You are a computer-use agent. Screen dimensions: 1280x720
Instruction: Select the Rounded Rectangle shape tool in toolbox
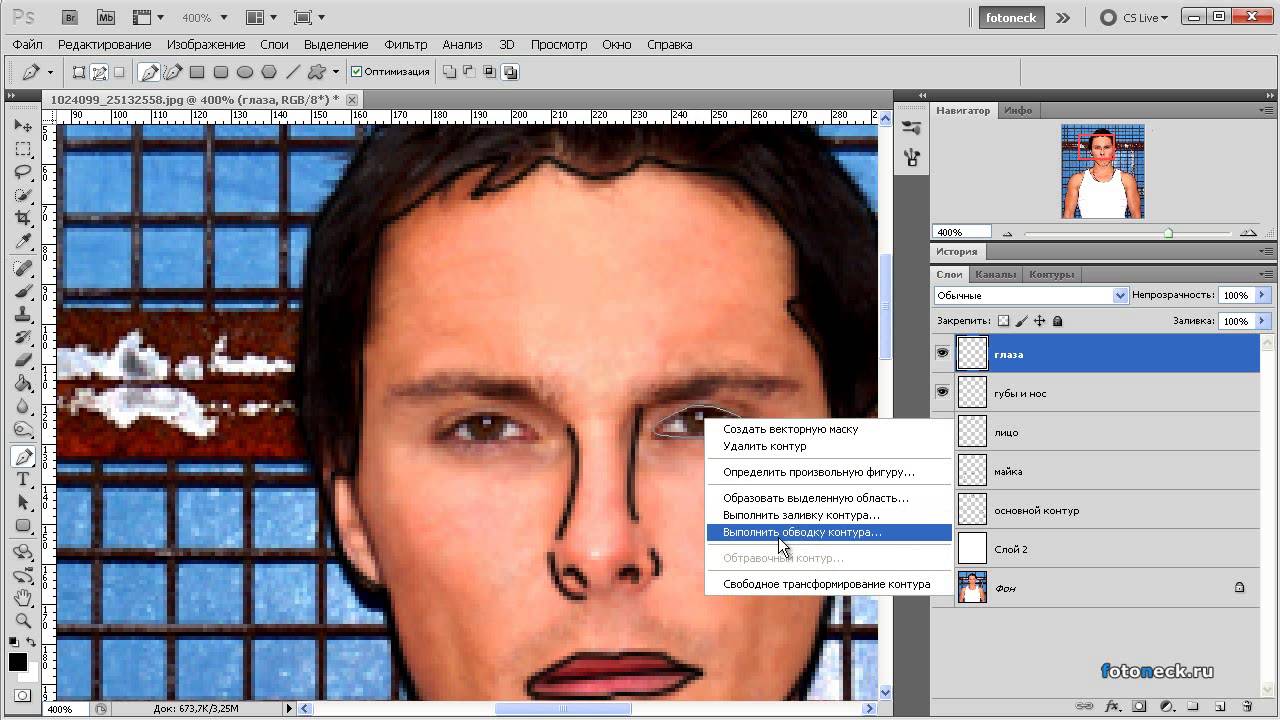point(22,526)
